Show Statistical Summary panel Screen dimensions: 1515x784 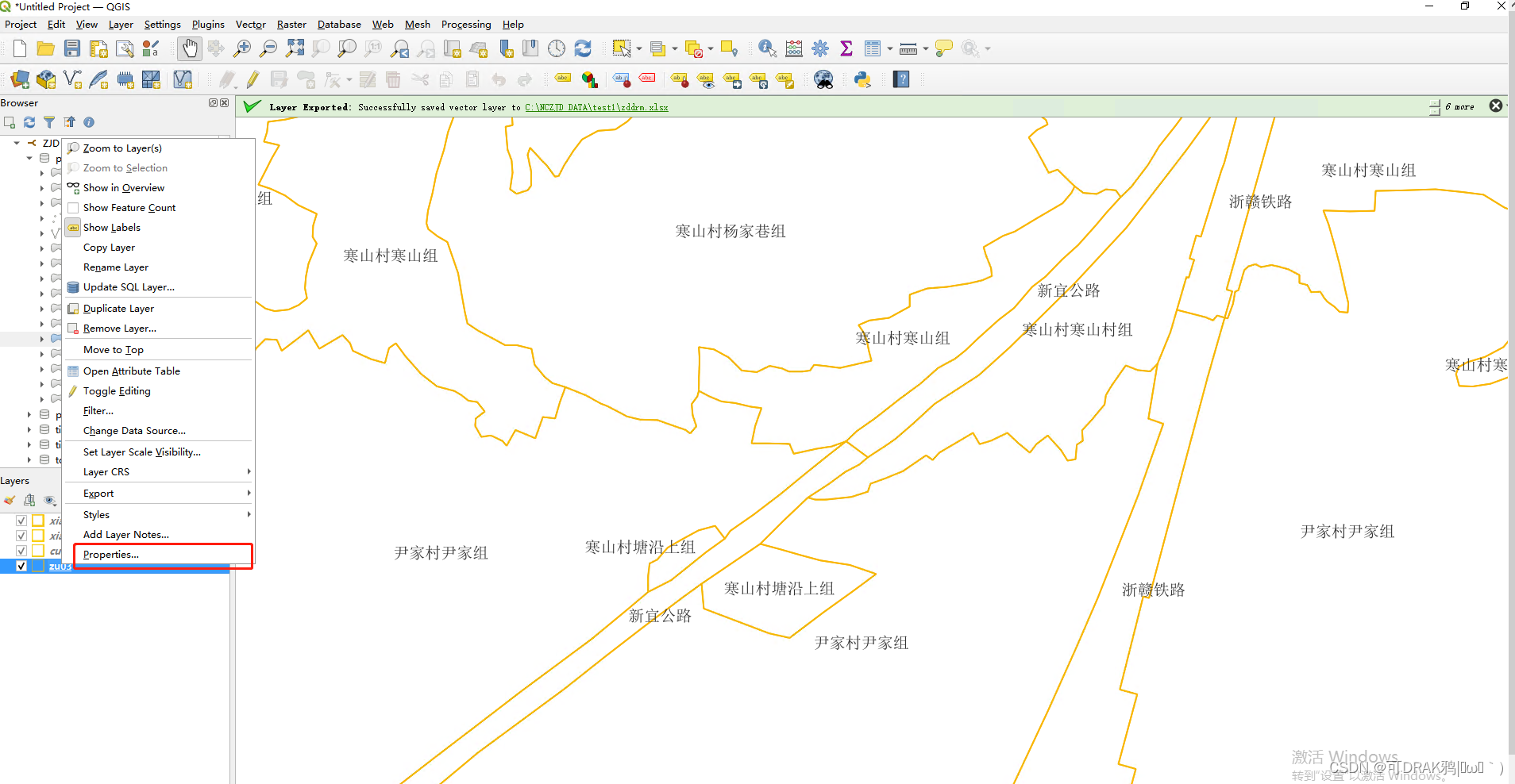pos(846,48)
